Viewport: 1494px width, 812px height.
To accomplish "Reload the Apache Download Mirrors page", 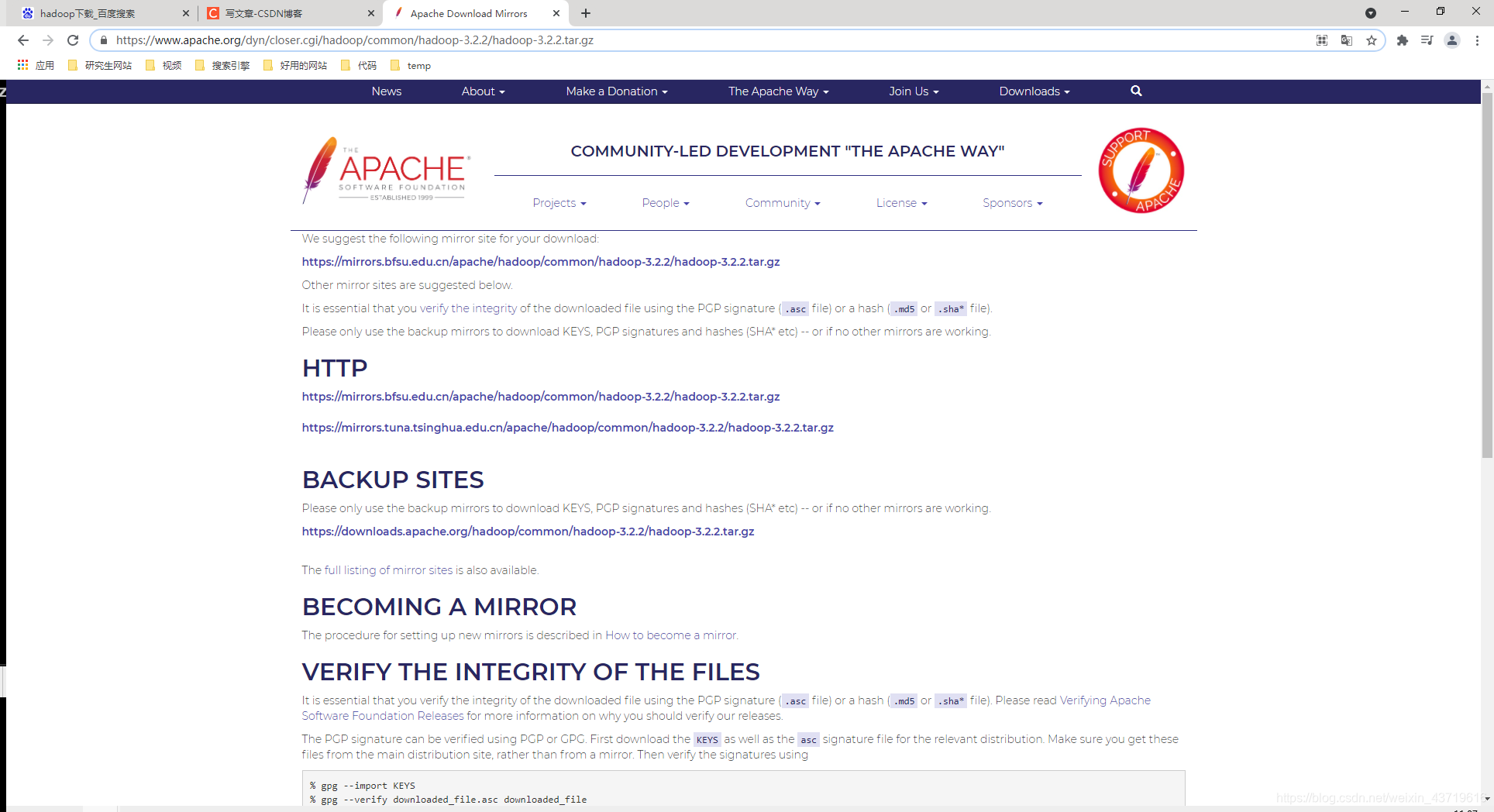I will (x=73, y=40).
